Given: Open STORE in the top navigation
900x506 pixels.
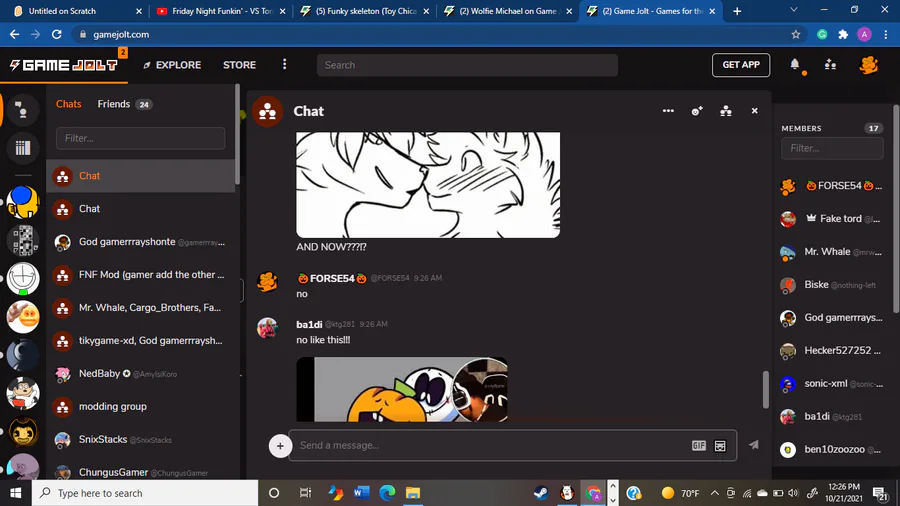Looking at the screenshot, I should coord(239,65).
